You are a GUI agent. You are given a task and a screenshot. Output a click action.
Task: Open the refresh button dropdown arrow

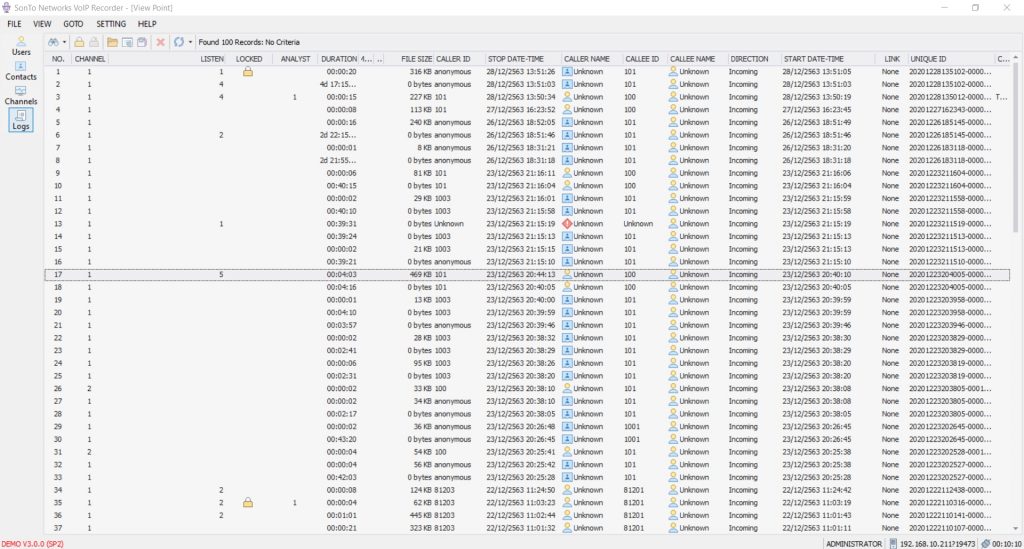click(x=190, y=42)
